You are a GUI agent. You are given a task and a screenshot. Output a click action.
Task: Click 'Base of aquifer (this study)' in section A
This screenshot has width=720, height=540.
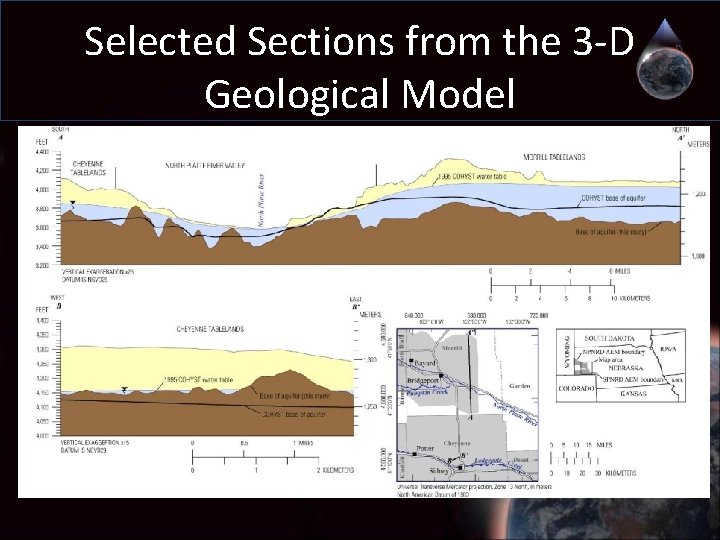(x=611, y=232)
